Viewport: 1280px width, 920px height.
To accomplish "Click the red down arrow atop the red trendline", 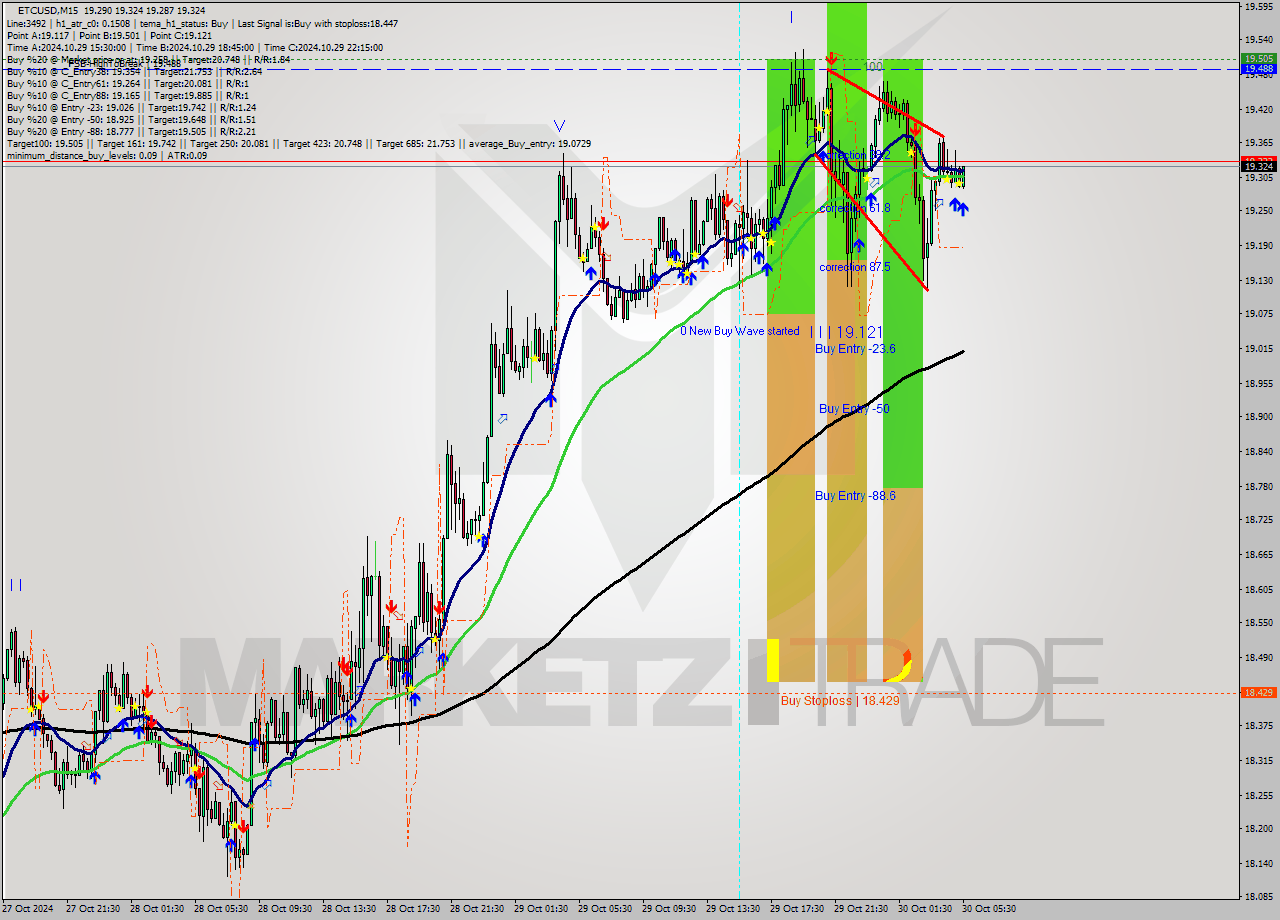I will (x=832, y=59).
